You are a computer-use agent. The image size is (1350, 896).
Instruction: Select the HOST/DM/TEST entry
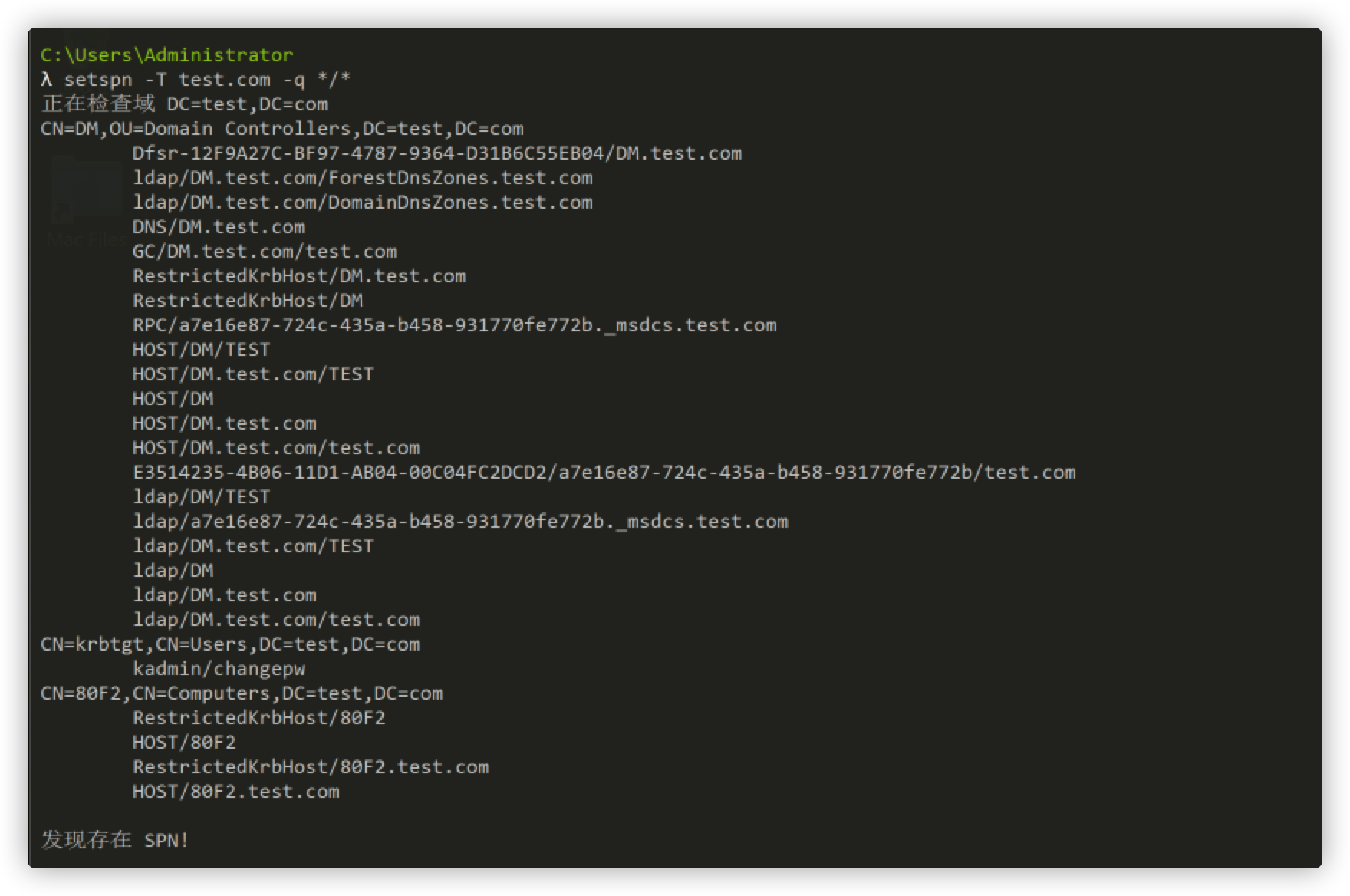[x=201, y=350]
